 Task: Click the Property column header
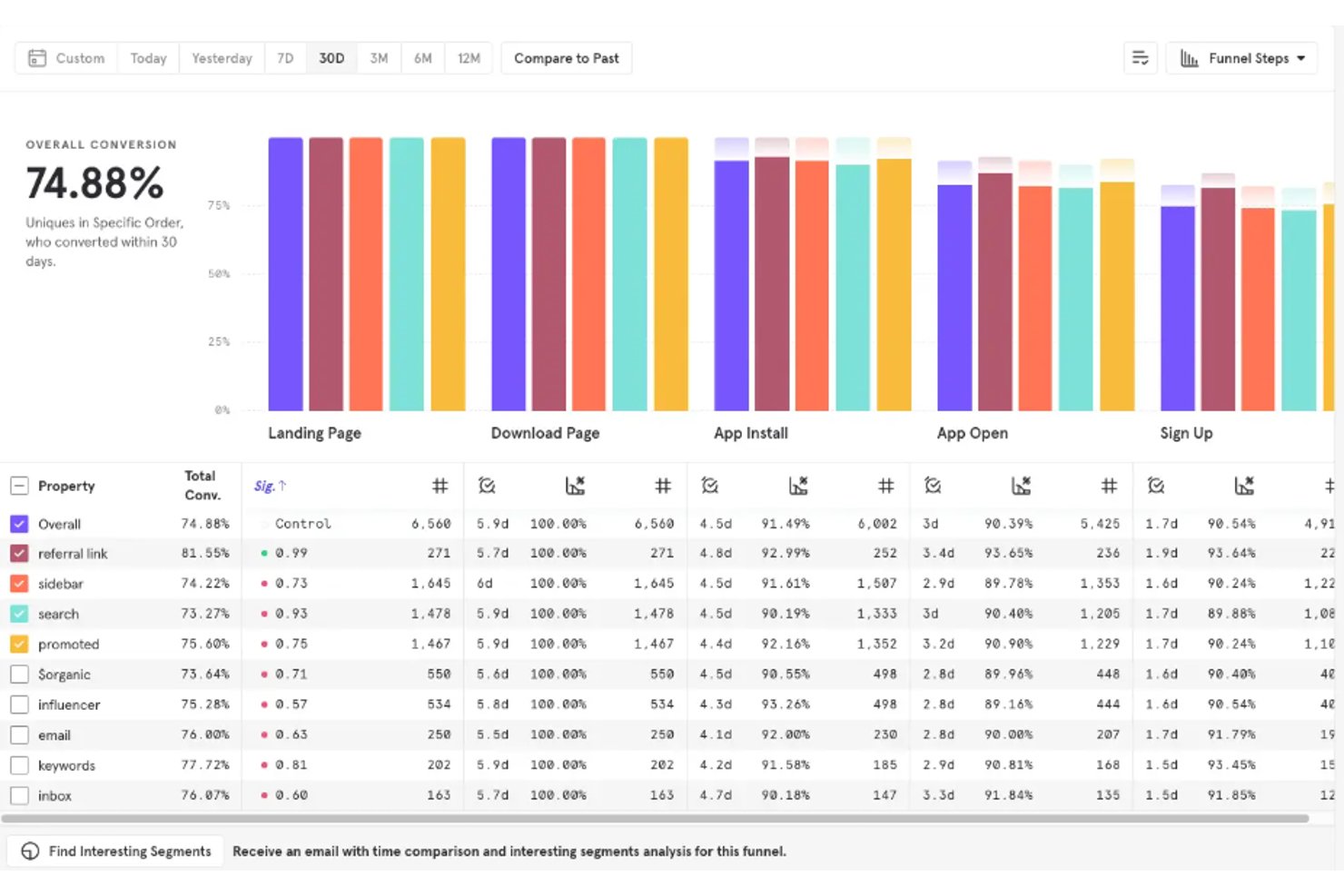[66, 486]
